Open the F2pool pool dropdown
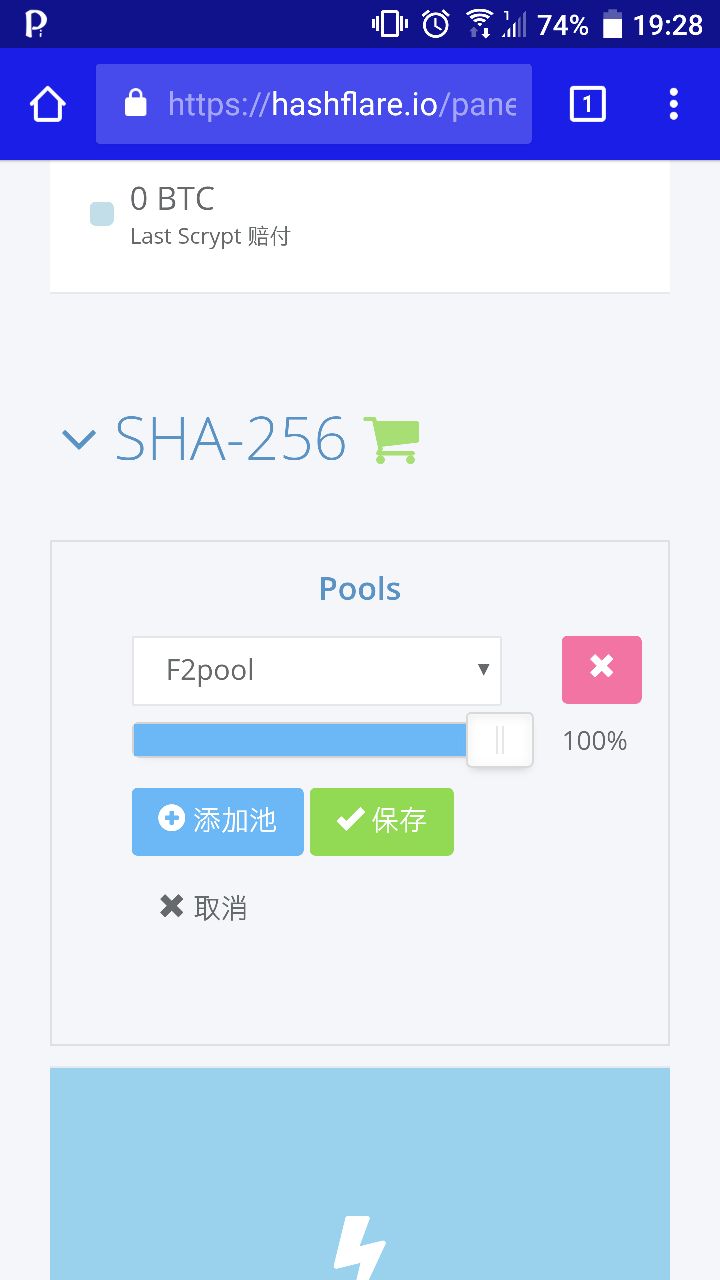 (x=317, y=671)
